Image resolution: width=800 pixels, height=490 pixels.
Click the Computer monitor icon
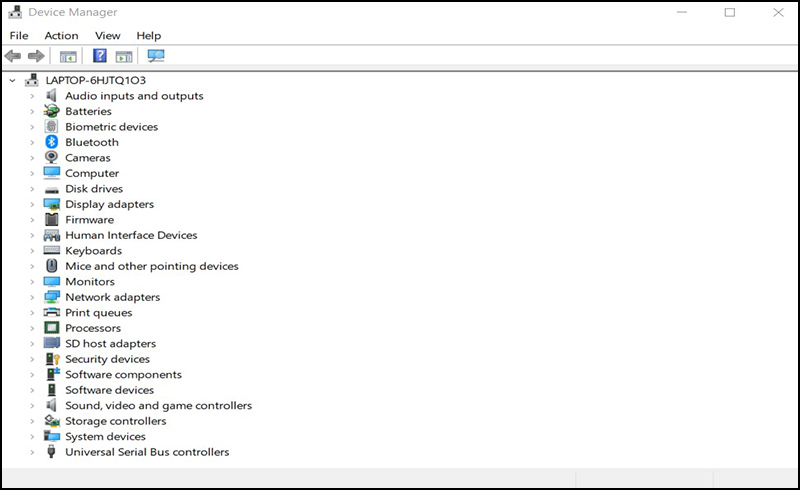[52, 173]
